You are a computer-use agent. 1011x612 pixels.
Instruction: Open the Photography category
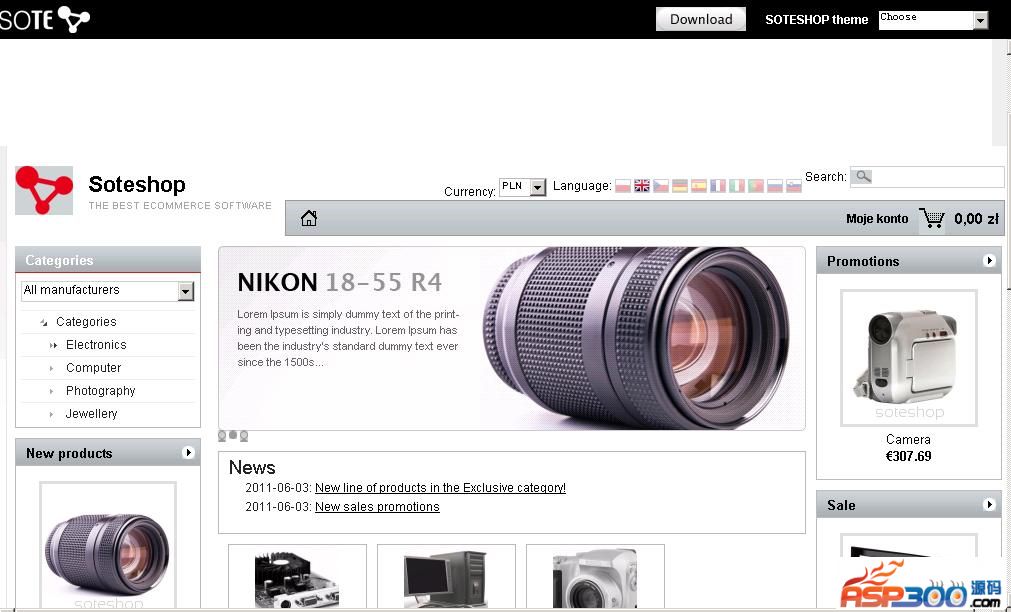(x=101, y=391)
